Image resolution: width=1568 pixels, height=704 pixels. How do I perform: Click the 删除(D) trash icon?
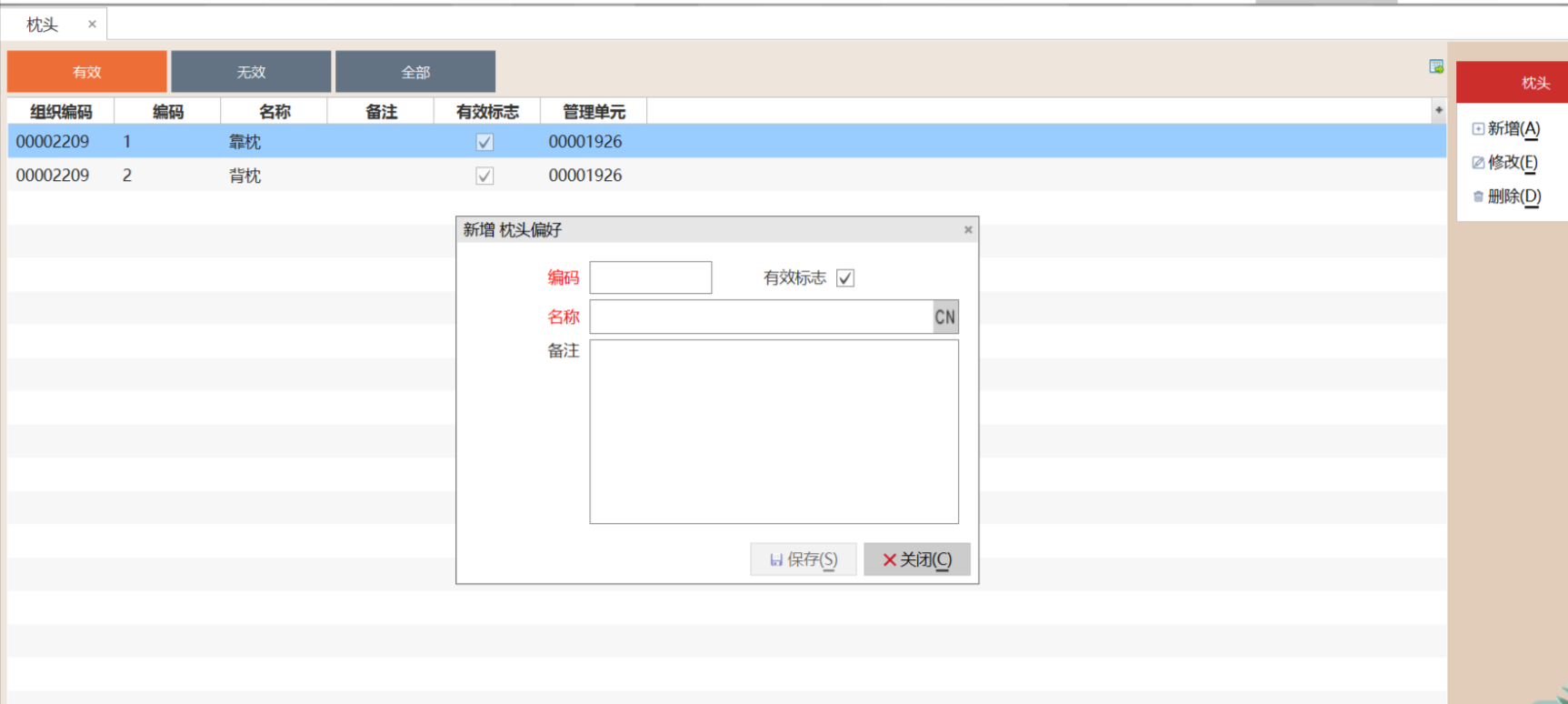click(1478, 196)
